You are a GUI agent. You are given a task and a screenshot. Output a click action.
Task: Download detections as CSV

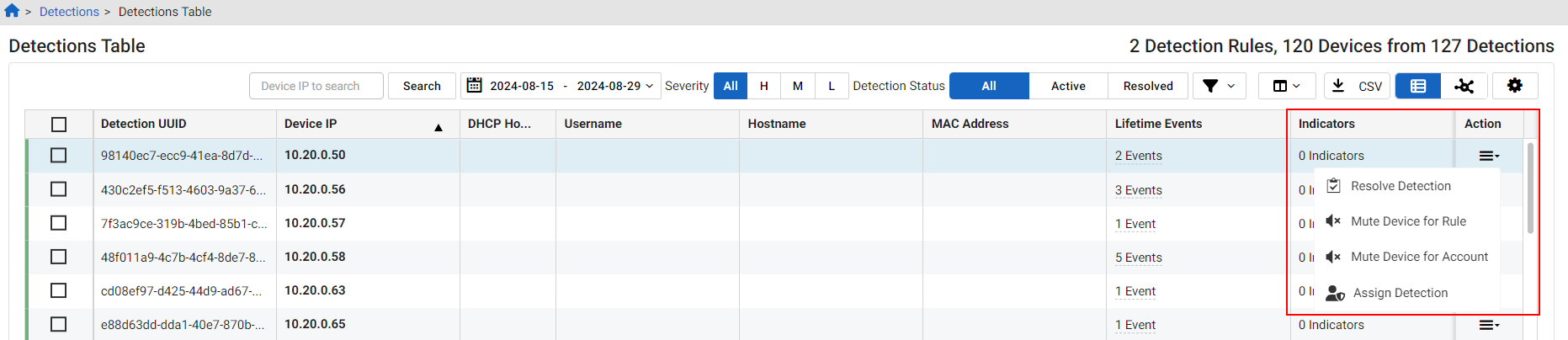[x=1357, y=86]
